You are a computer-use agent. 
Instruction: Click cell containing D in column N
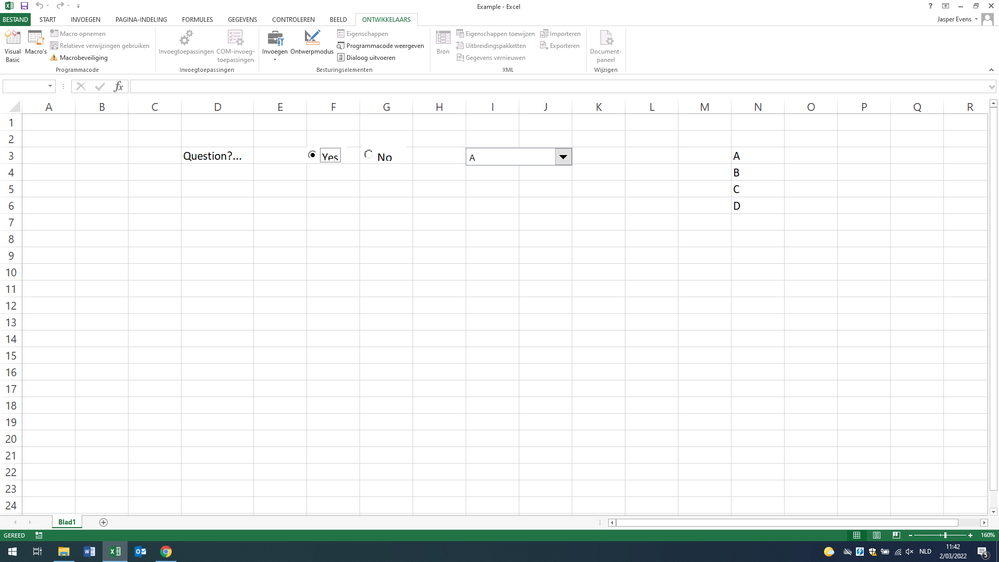(x=758, y=206)
